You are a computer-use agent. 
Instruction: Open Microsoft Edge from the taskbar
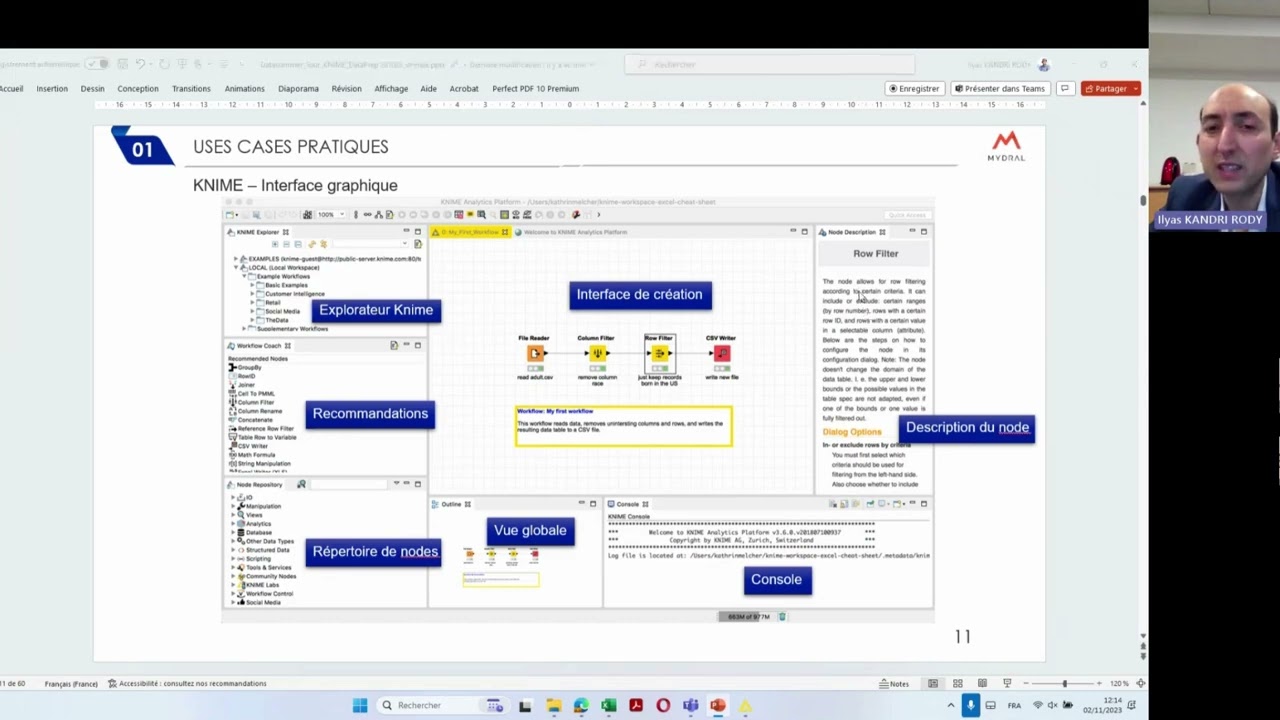(581, 705)
